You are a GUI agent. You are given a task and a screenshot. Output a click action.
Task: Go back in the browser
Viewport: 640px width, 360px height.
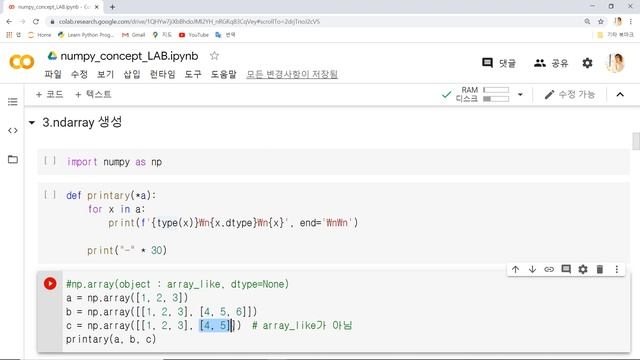tap(9, 22)
